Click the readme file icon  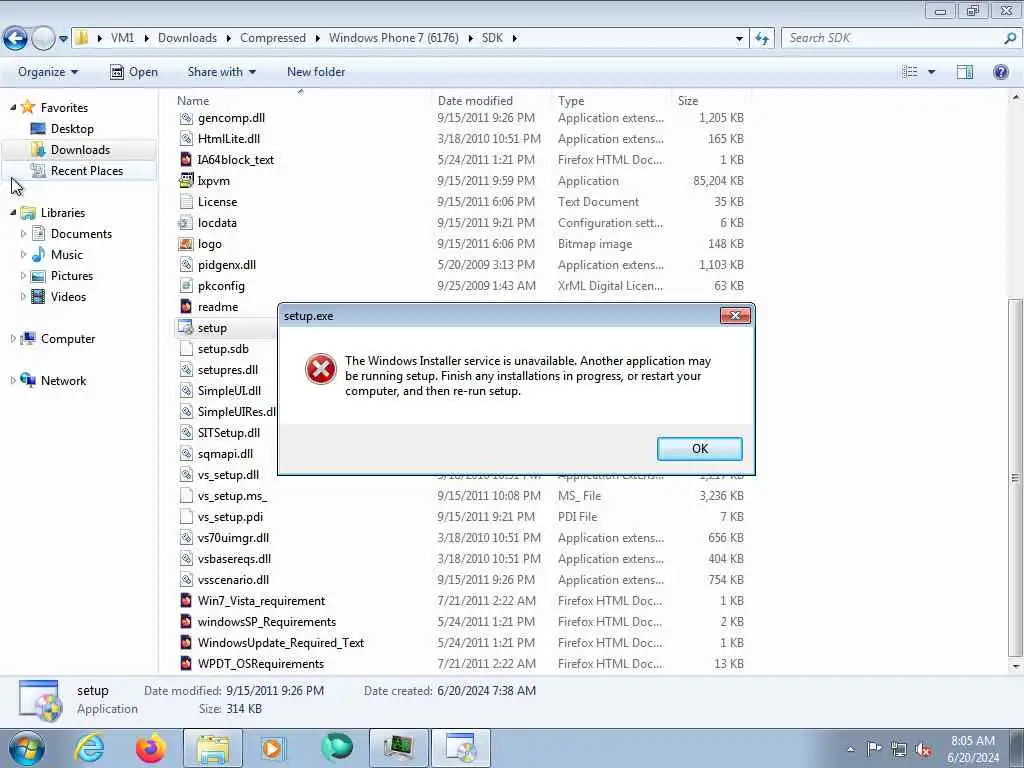(186, 306)
